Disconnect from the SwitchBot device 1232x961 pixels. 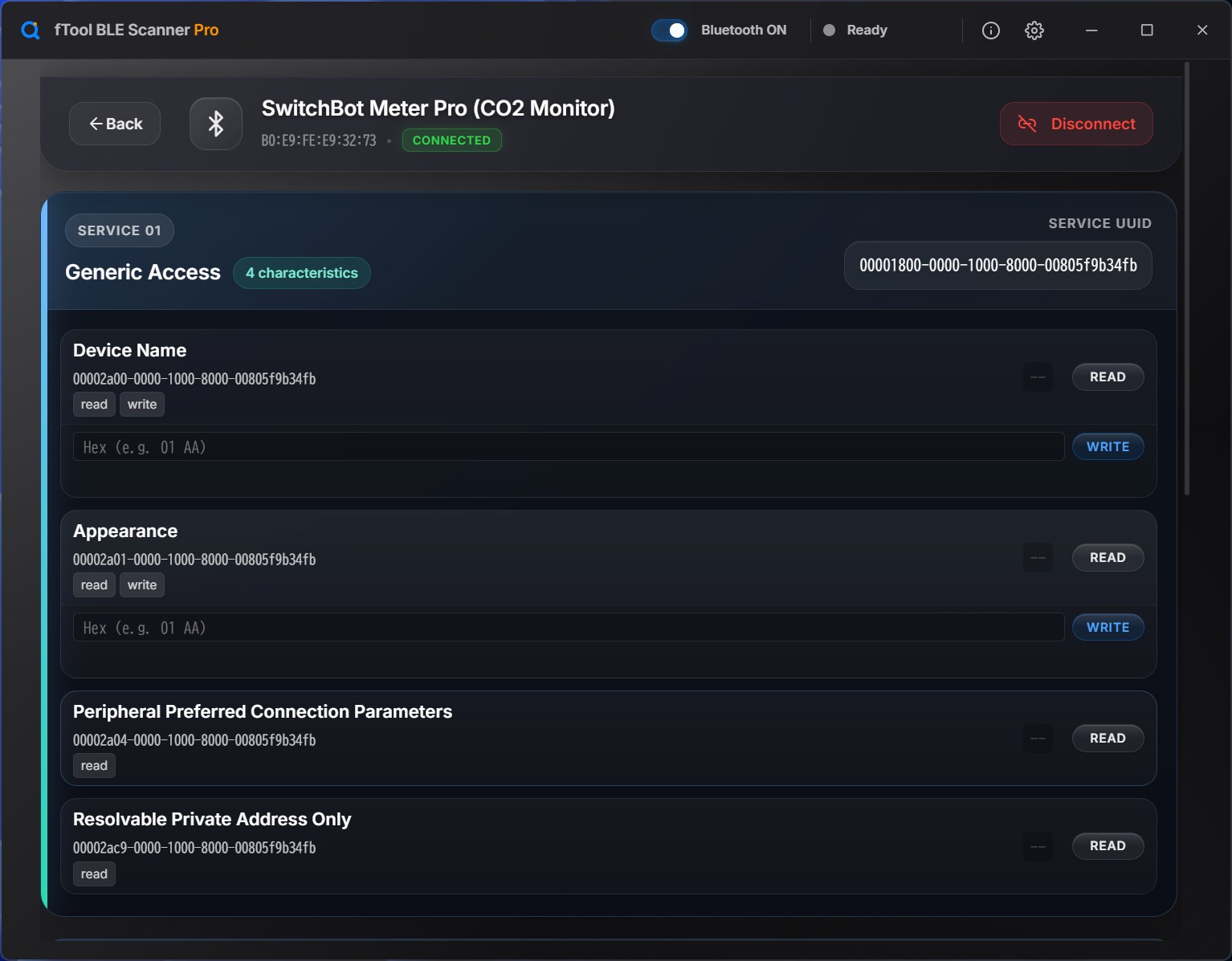click(x=1076, y=124)
